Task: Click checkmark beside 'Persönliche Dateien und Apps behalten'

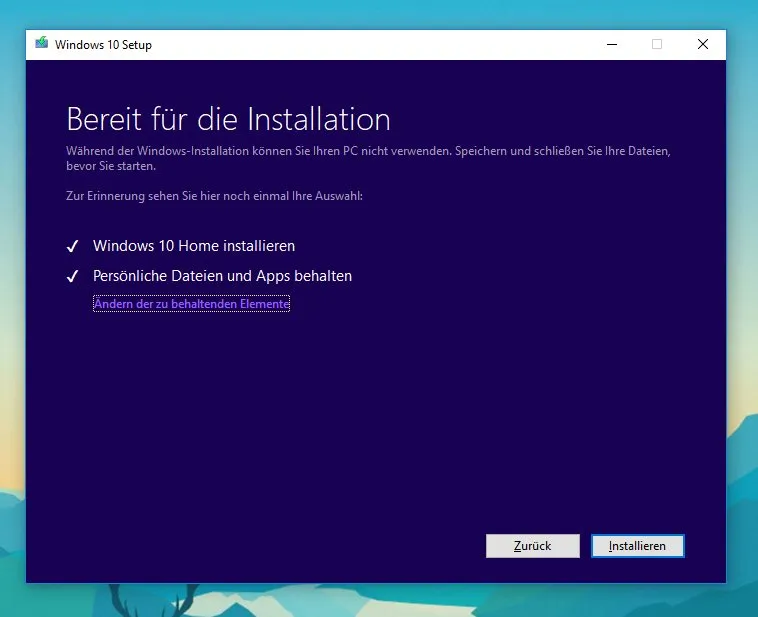Action: [x=73, y=277]
